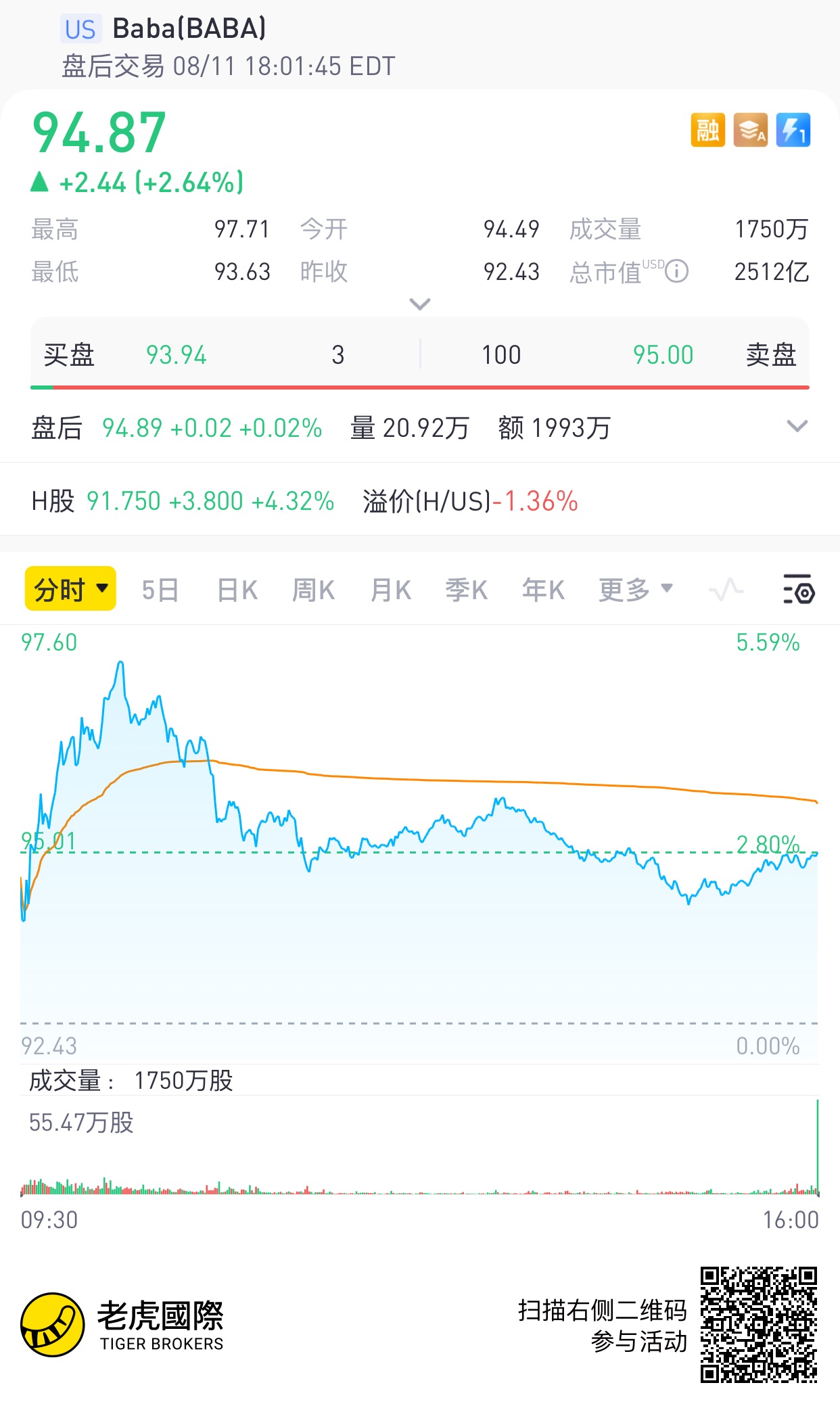The height and width of the screenshot is (1406, 840).
Task: Tap the orange 融 margin icon
Action: coord(707,130)
